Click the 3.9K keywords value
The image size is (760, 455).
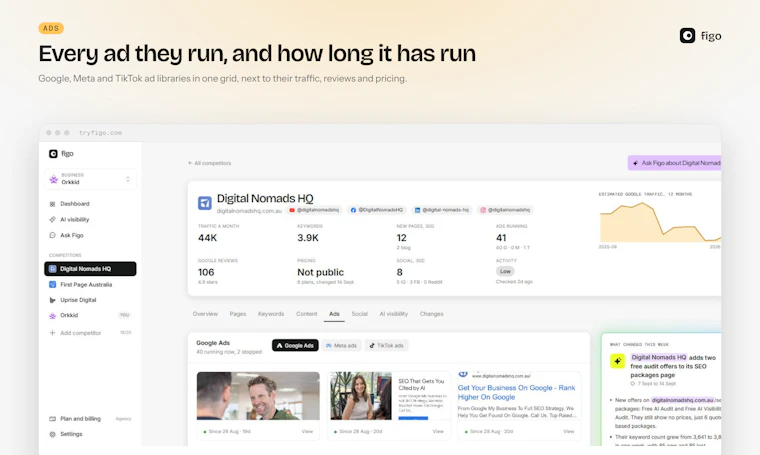click(308, 238)
